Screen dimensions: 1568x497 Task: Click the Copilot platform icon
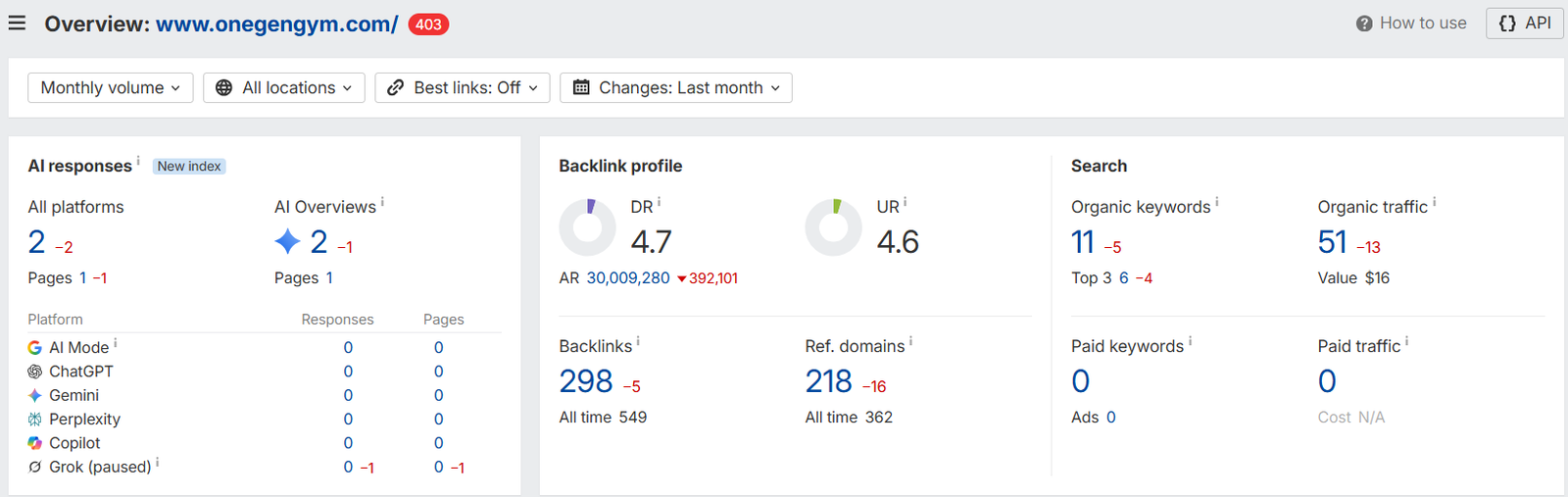click(x=34, y=443)
